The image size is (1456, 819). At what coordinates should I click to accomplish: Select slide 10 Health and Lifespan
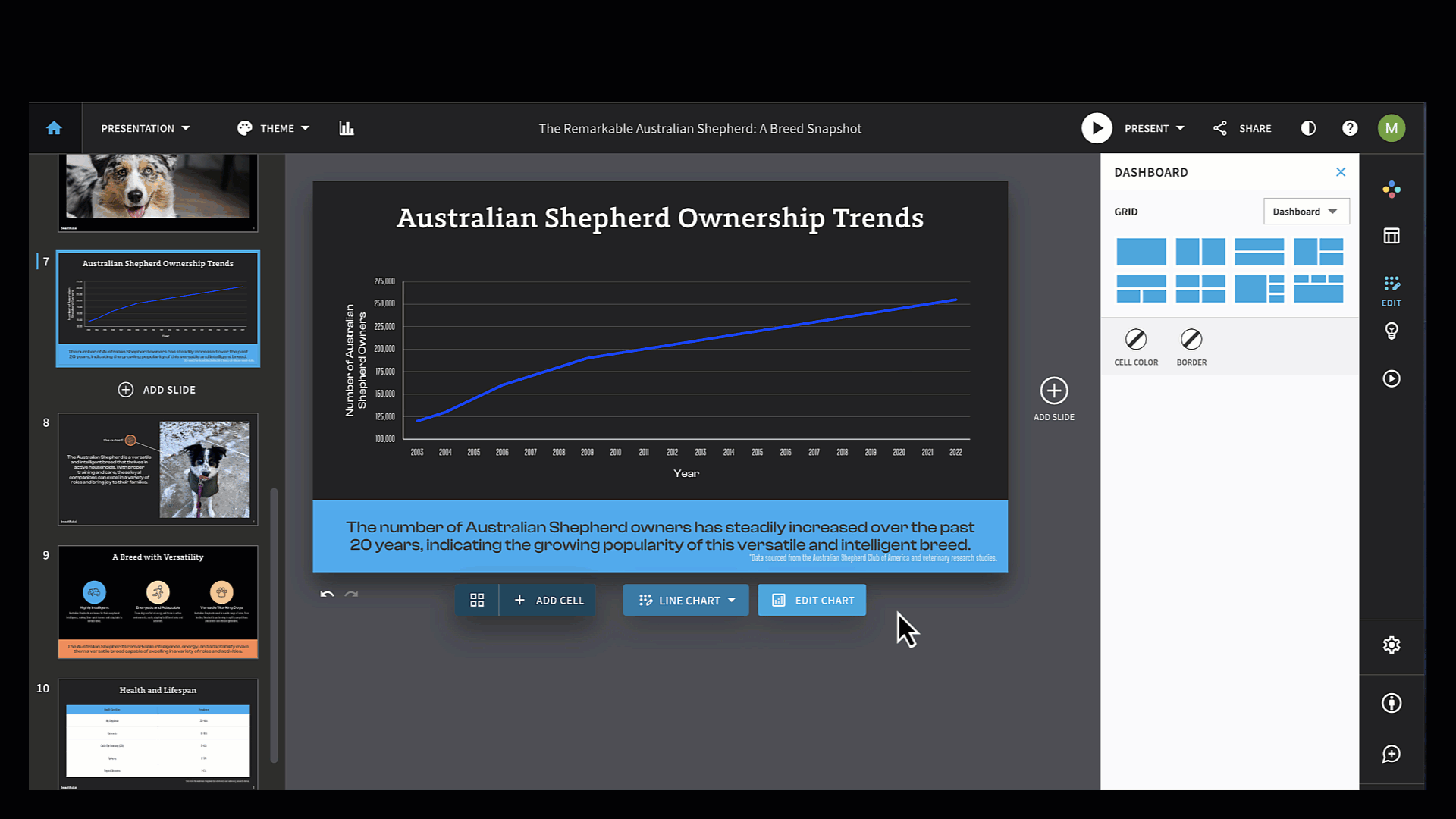158,734
